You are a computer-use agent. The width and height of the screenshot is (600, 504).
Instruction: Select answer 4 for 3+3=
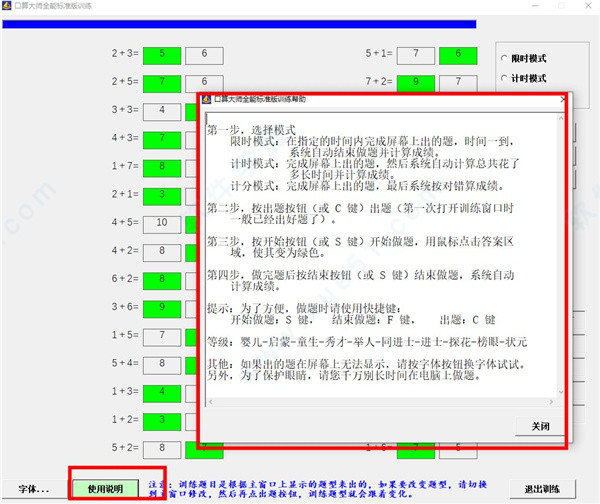click(162, 112)
